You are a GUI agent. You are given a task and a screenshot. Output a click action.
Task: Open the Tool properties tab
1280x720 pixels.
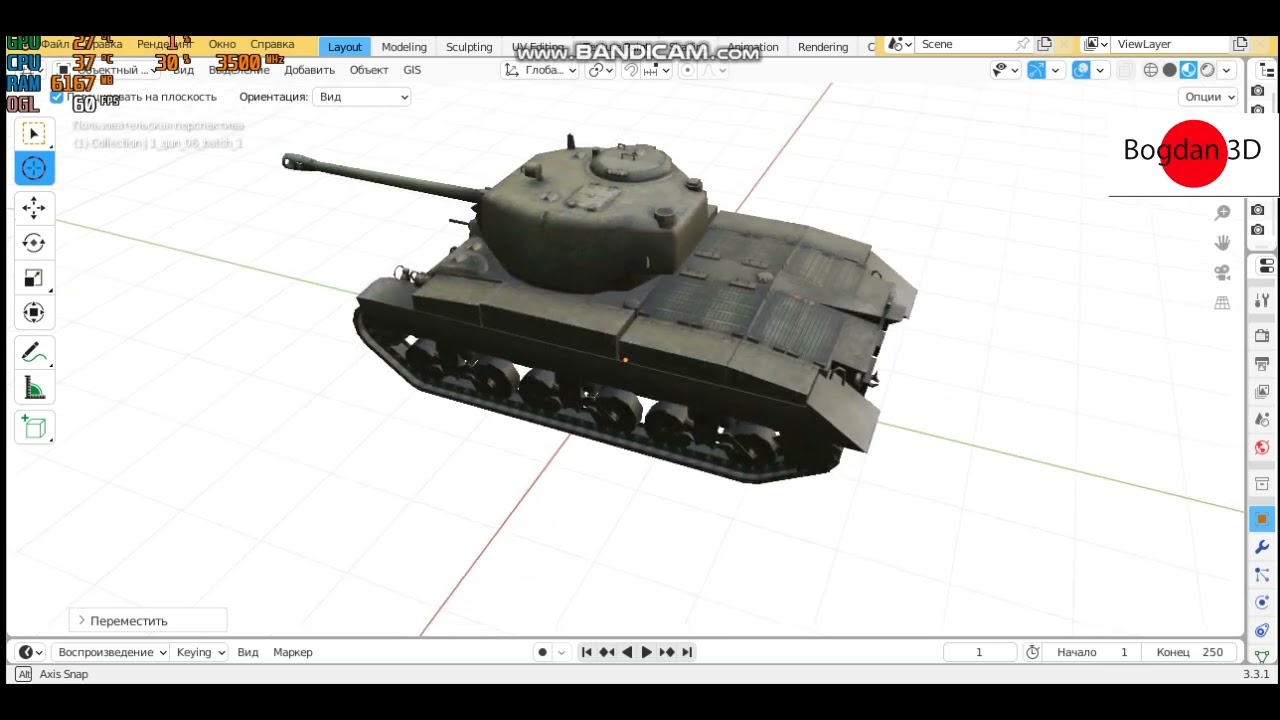point(1262,300)
